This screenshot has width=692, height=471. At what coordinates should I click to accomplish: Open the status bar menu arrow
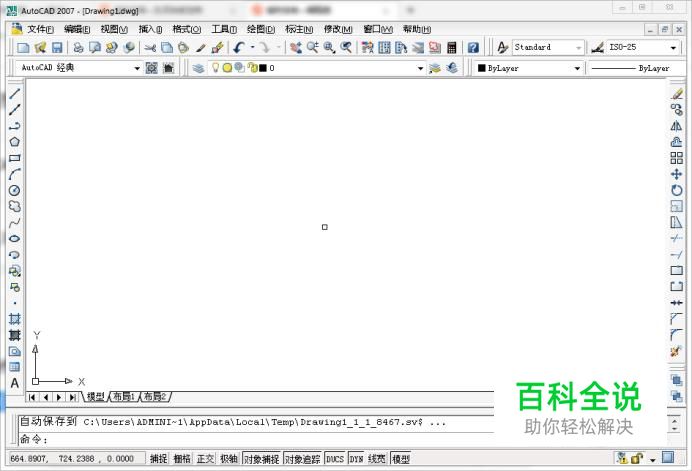[x=653, y=460]
